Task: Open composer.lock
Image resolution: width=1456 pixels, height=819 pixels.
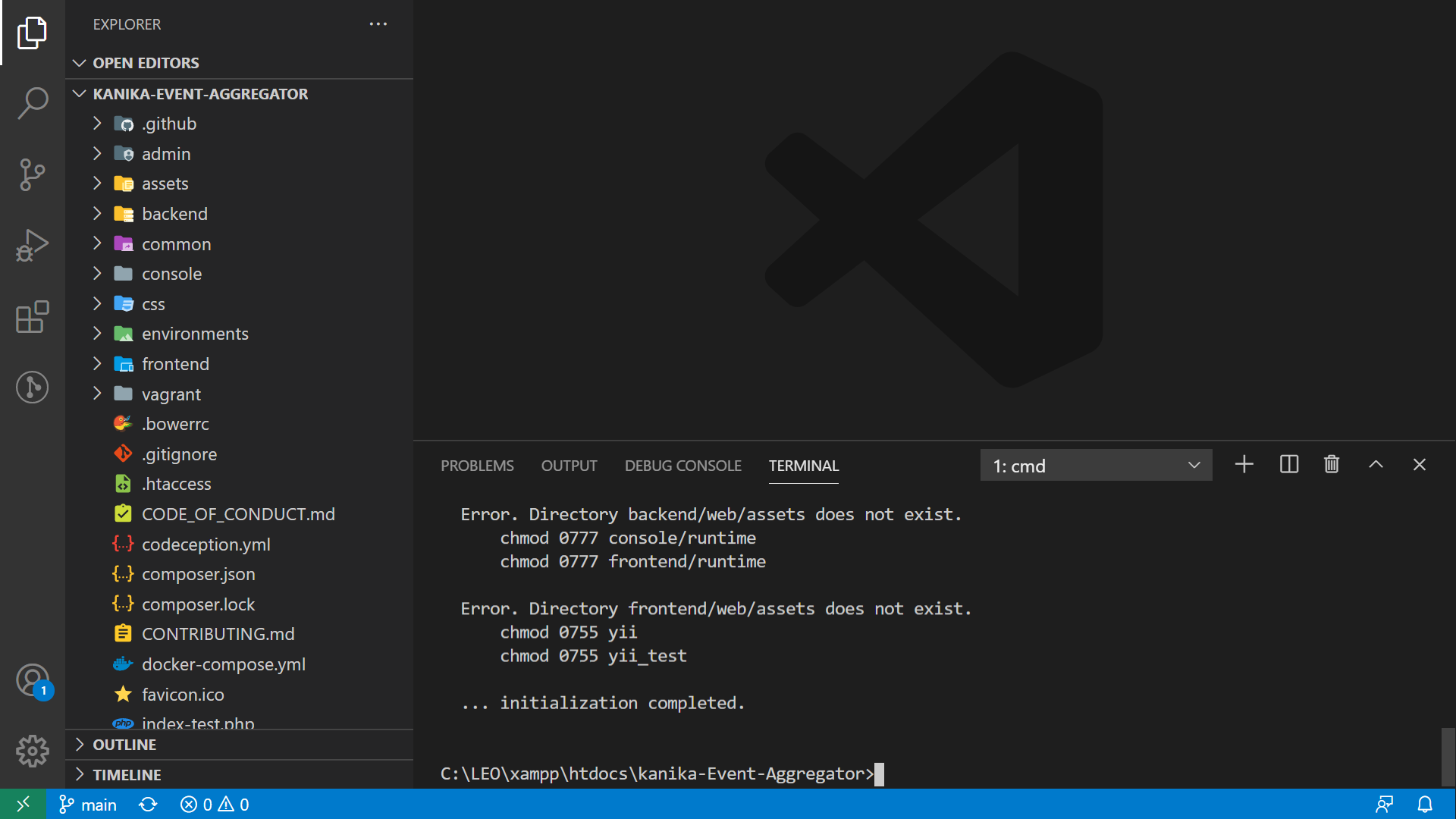Action: point(239,604)
